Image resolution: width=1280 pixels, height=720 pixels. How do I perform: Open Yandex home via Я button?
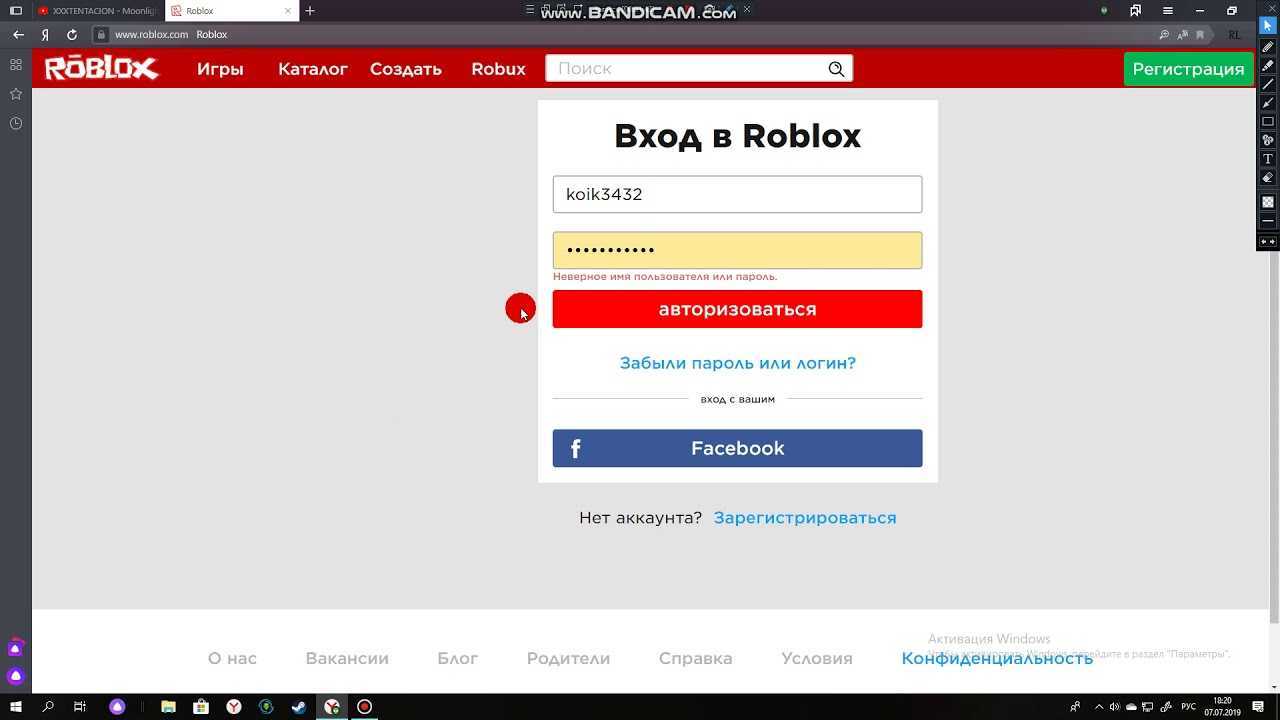(45, 34)
